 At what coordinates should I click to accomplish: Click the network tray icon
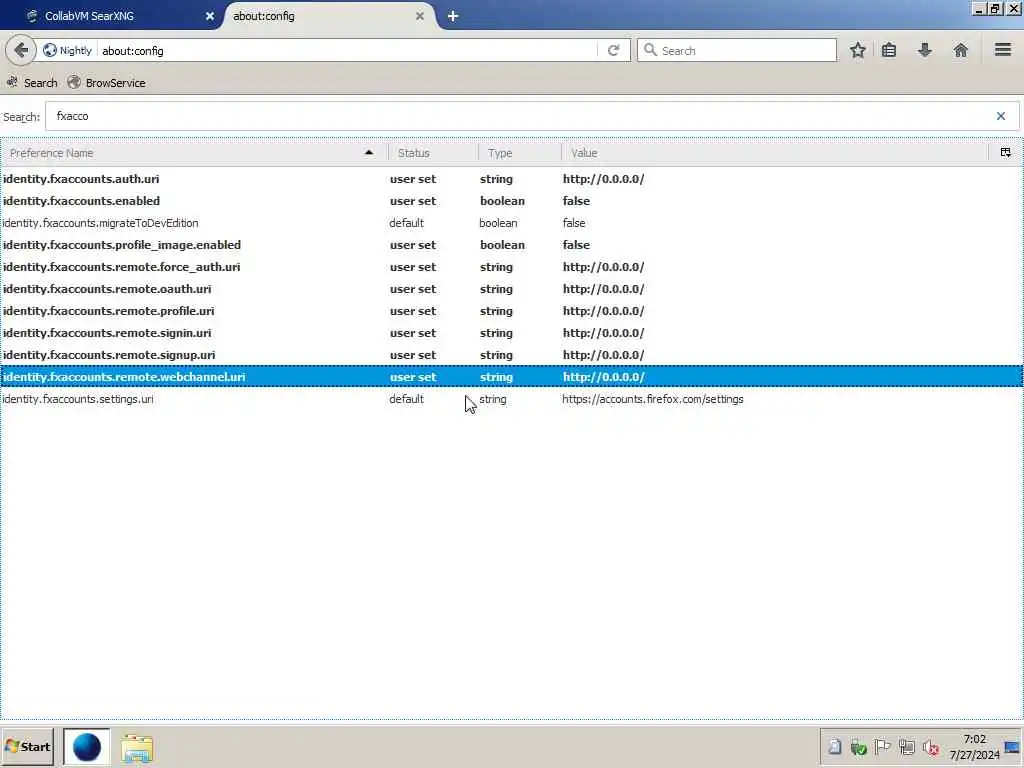906,747
